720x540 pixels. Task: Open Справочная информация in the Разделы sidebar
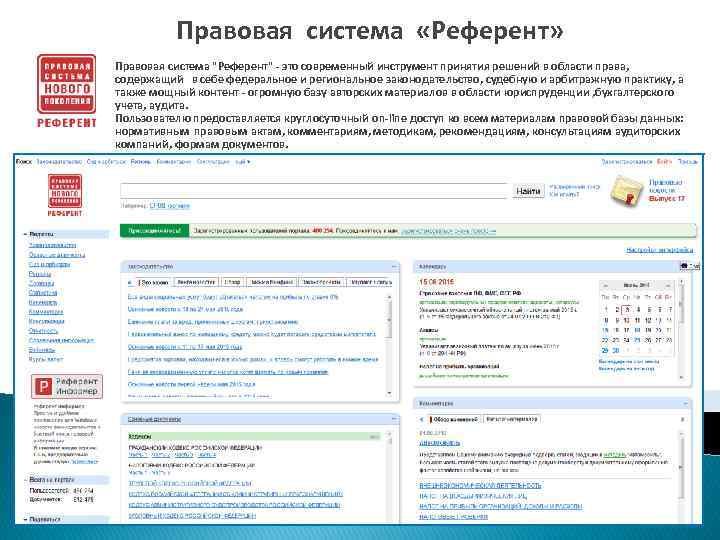point(61,340)
